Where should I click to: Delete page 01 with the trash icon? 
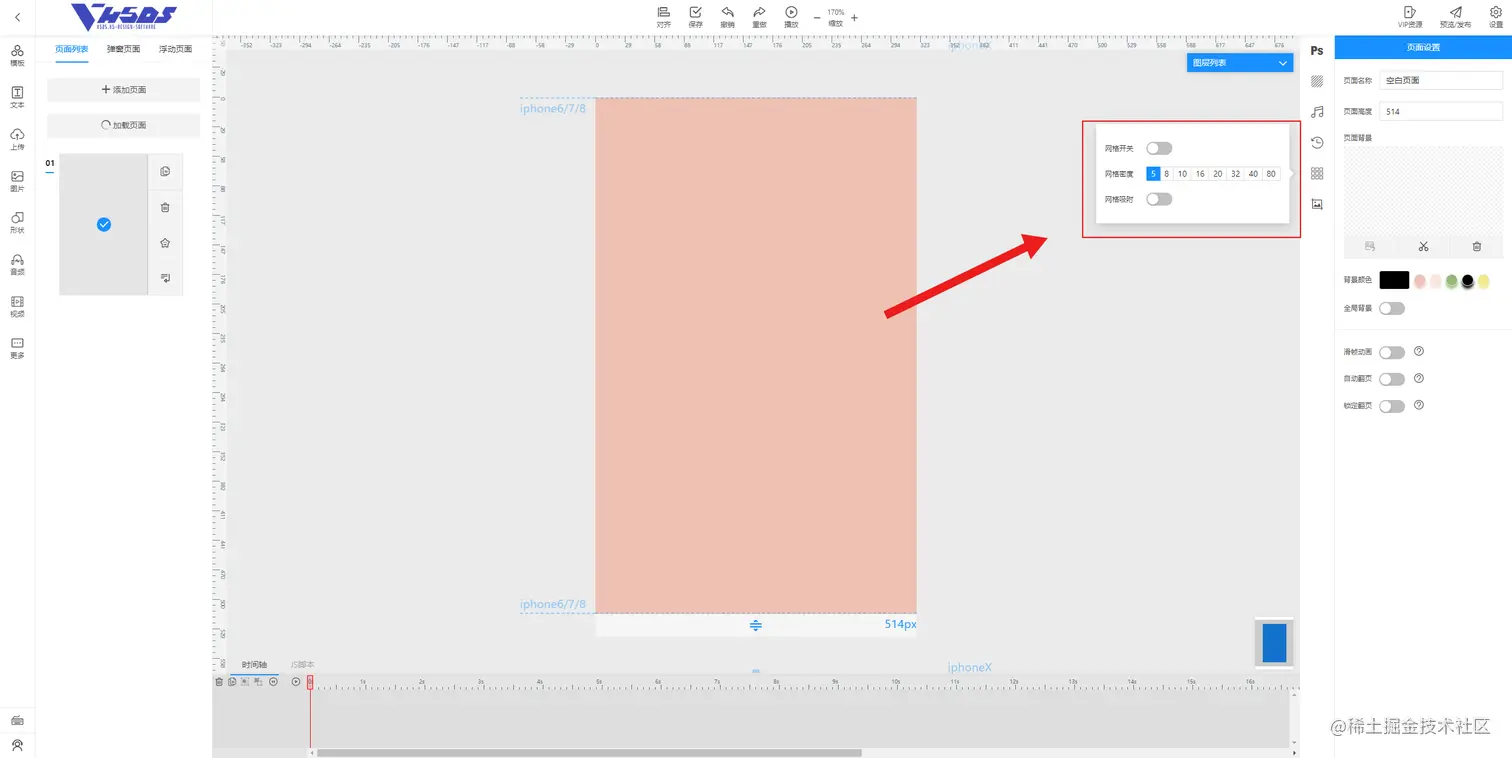pyautogui.click(x=165, y=207)
